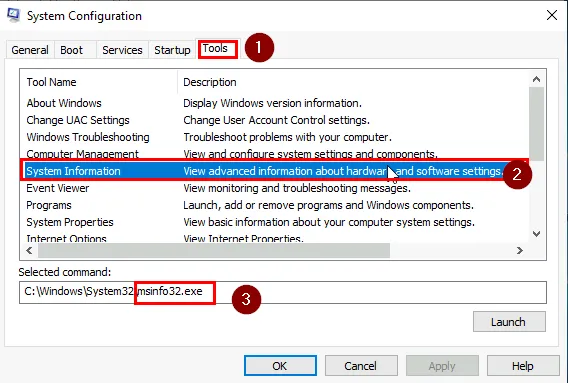Select the Windows Troubleshooting row
This screenshot has height=383, width=568.
coord(274,137)
